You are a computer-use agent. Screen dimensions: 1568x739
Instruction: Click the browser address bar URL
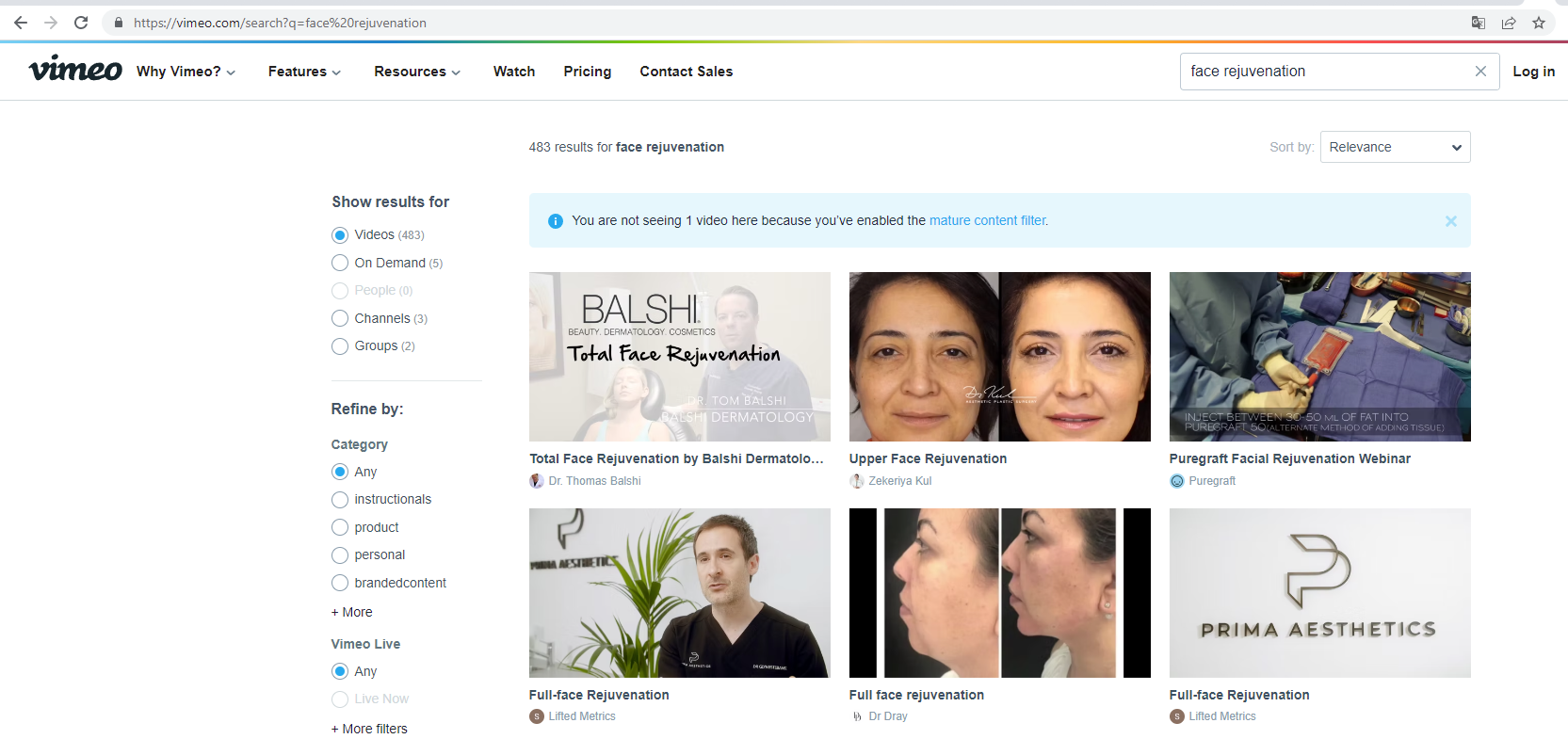tap(280, 23)
